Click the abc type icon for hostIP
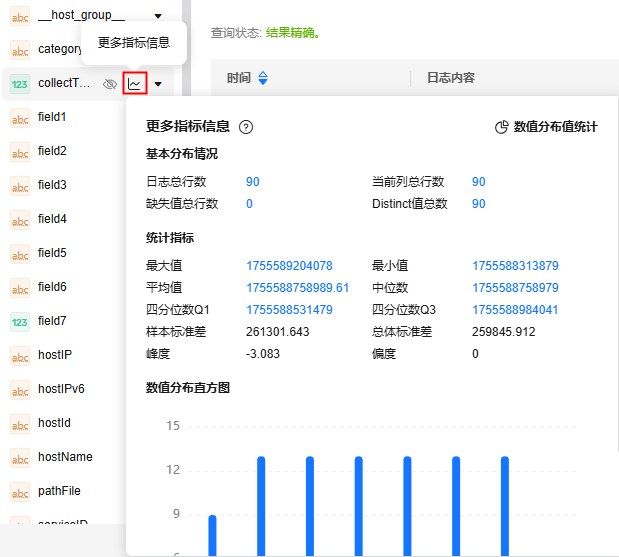 20,356
